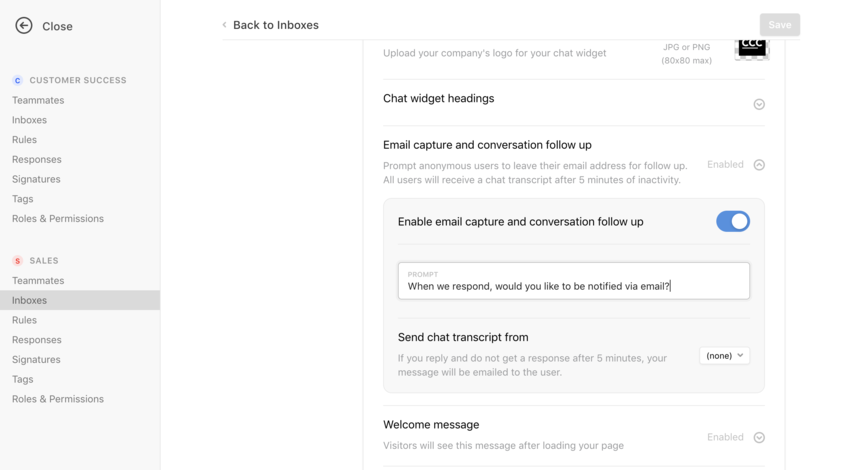This screenshot has width=860, height=470.
Task: Click the Save button
Action: pyautogui.click(x=779, y=25)
